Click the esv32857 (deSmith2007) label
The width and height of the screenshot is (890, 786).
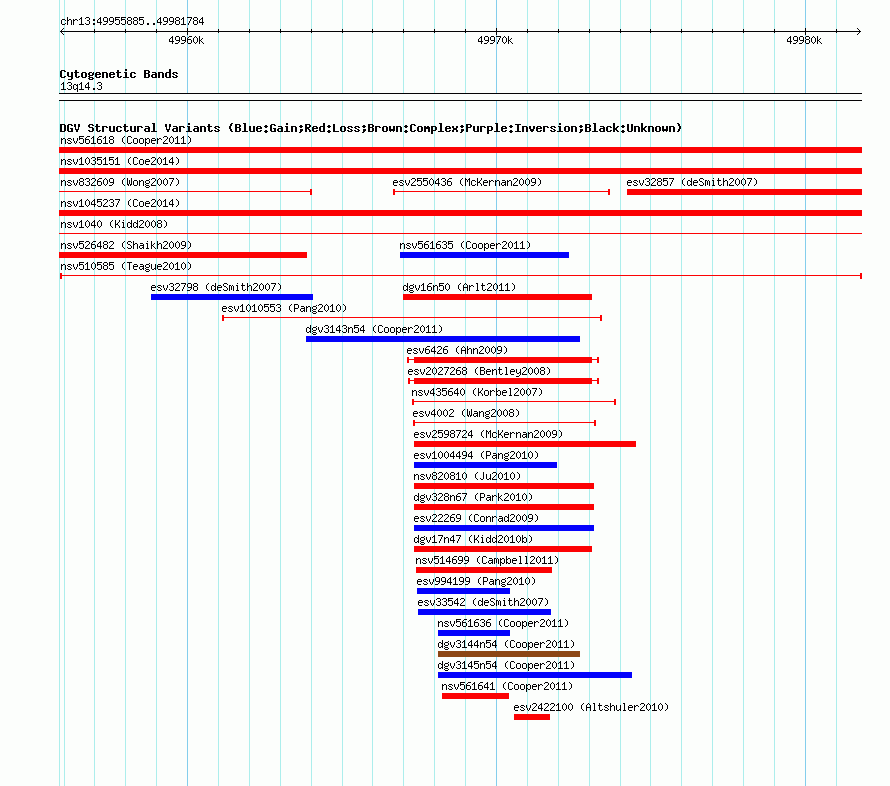pyautogui.click(x=692, y=182)
